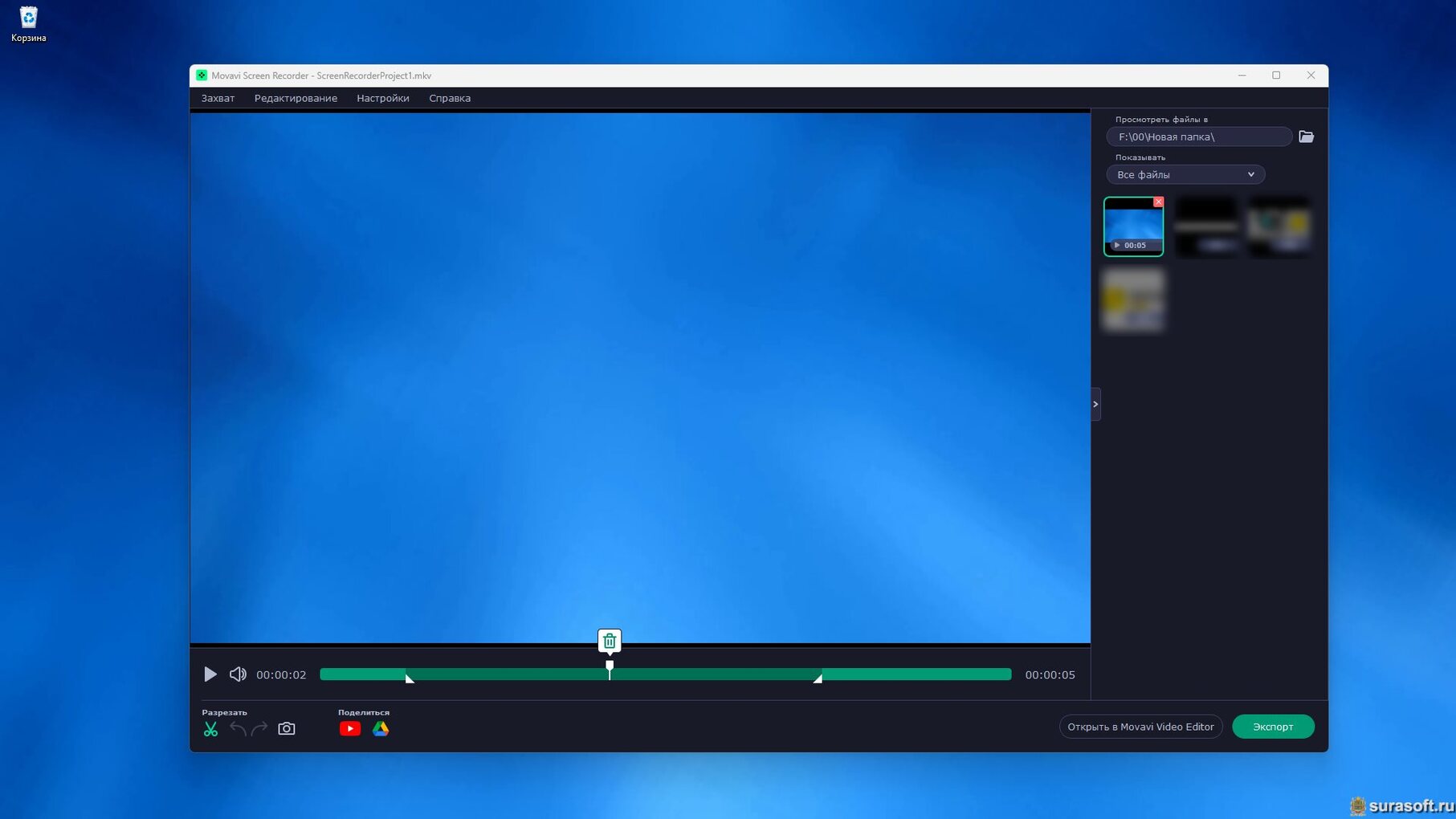The width and height of the screenshot is (1456, 819).
Task: Select the 00:05 video thumbnail
Action: tap(1133, 226)
